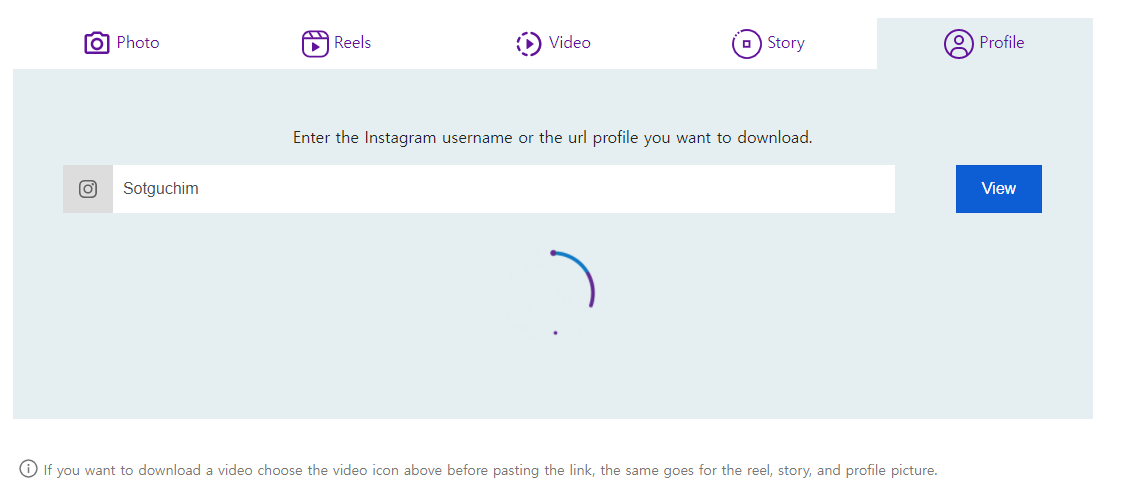Click the Story circle icon
This screenshot has width=1123, height=478.
pos(746,44)
